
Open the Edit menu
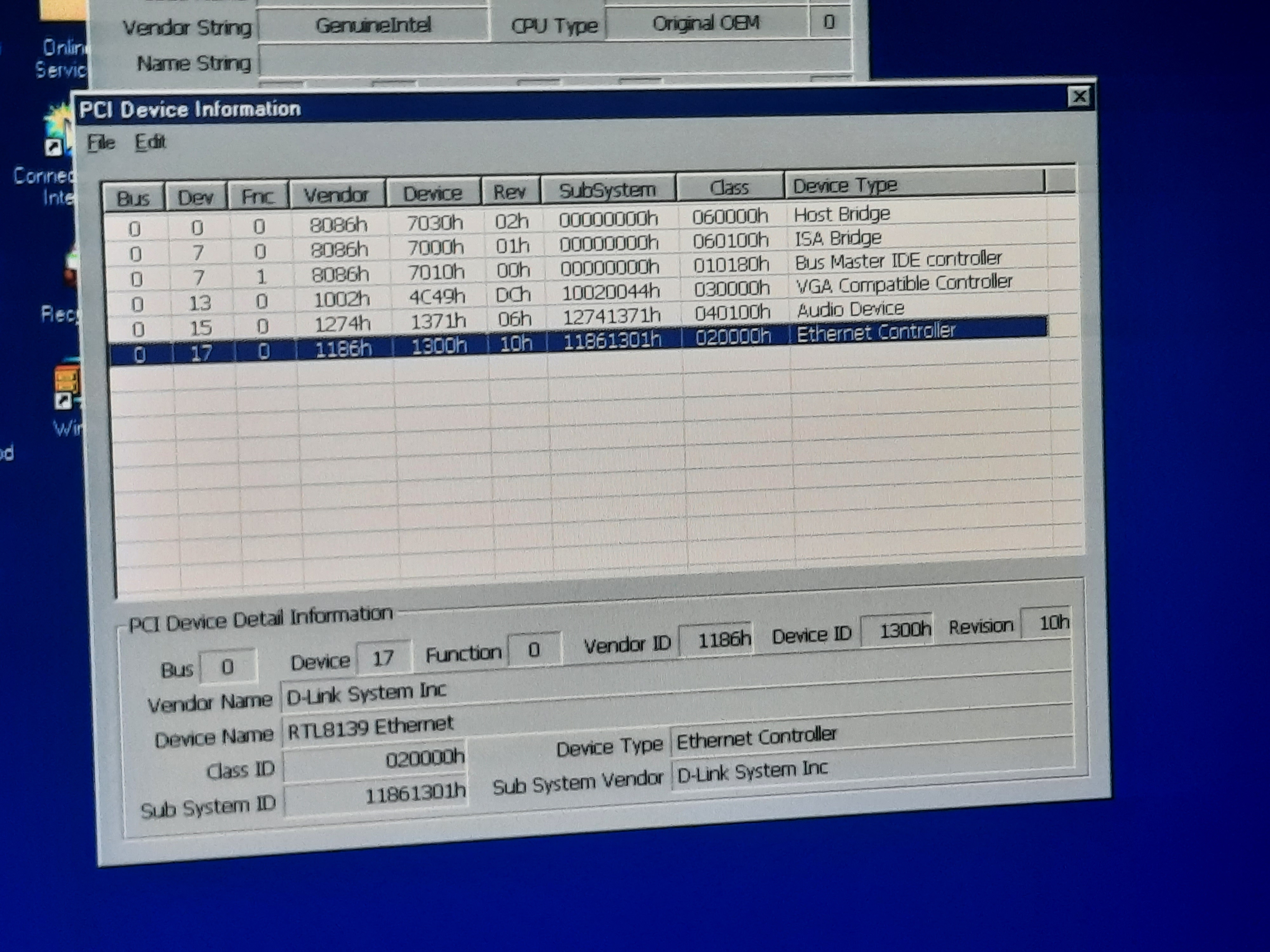coord(150,142)
